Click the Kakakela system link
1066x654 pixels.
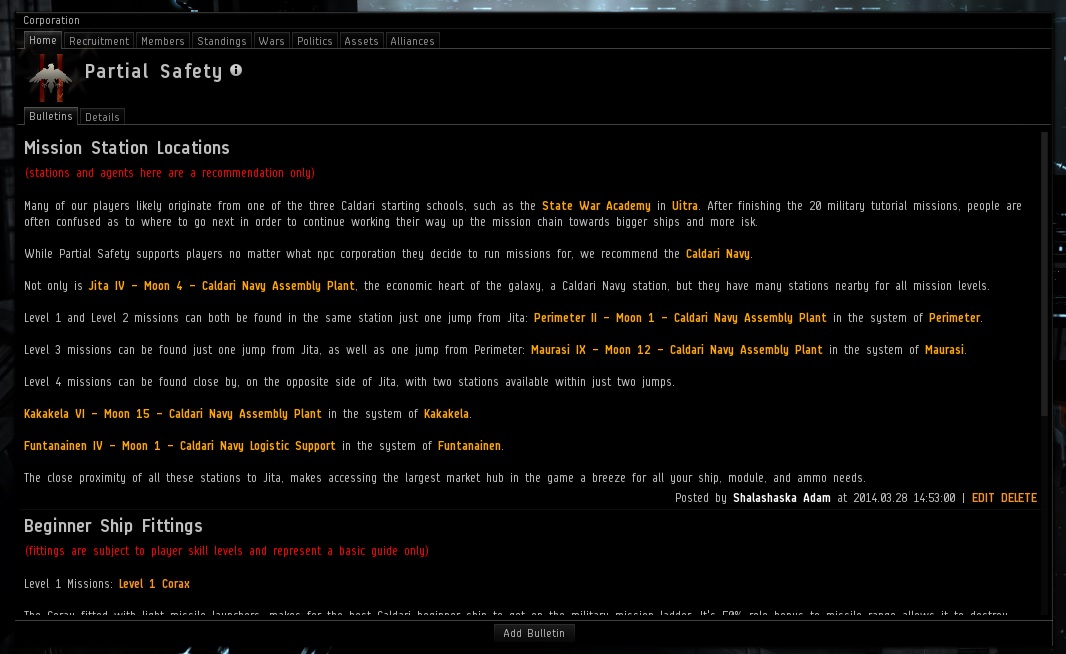(x=446, y=414)
